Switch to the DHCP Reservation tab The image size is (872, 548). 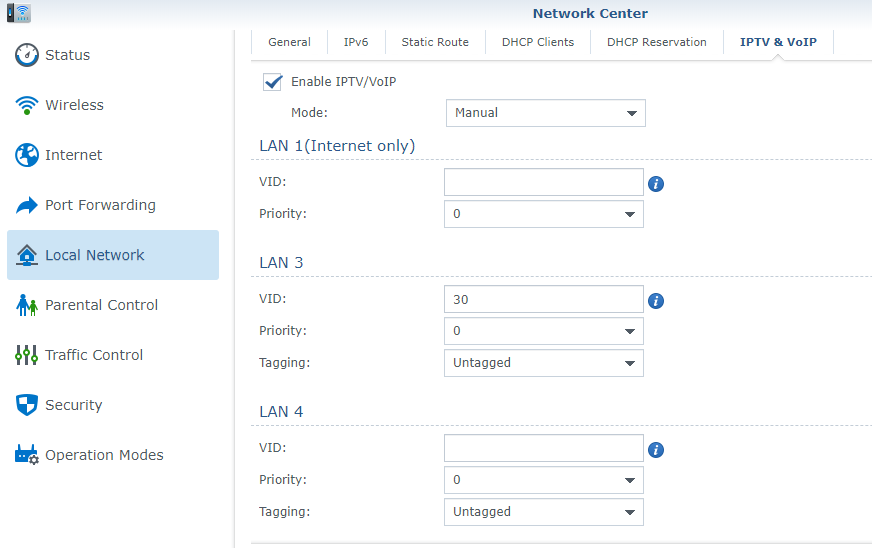(x=656, y=42)
